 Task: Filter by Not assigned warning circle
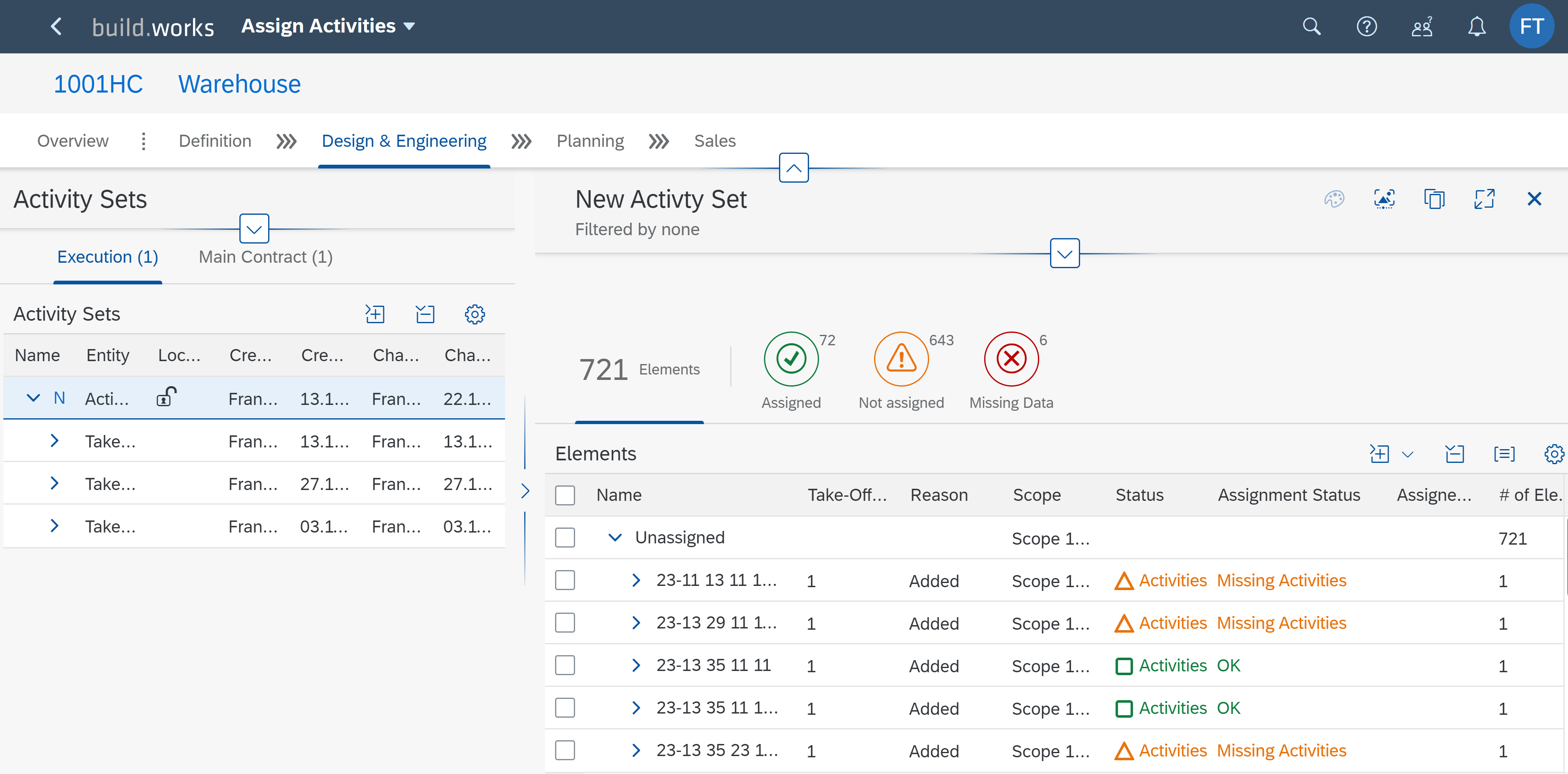pyautogui.click(x=901, y=359)
